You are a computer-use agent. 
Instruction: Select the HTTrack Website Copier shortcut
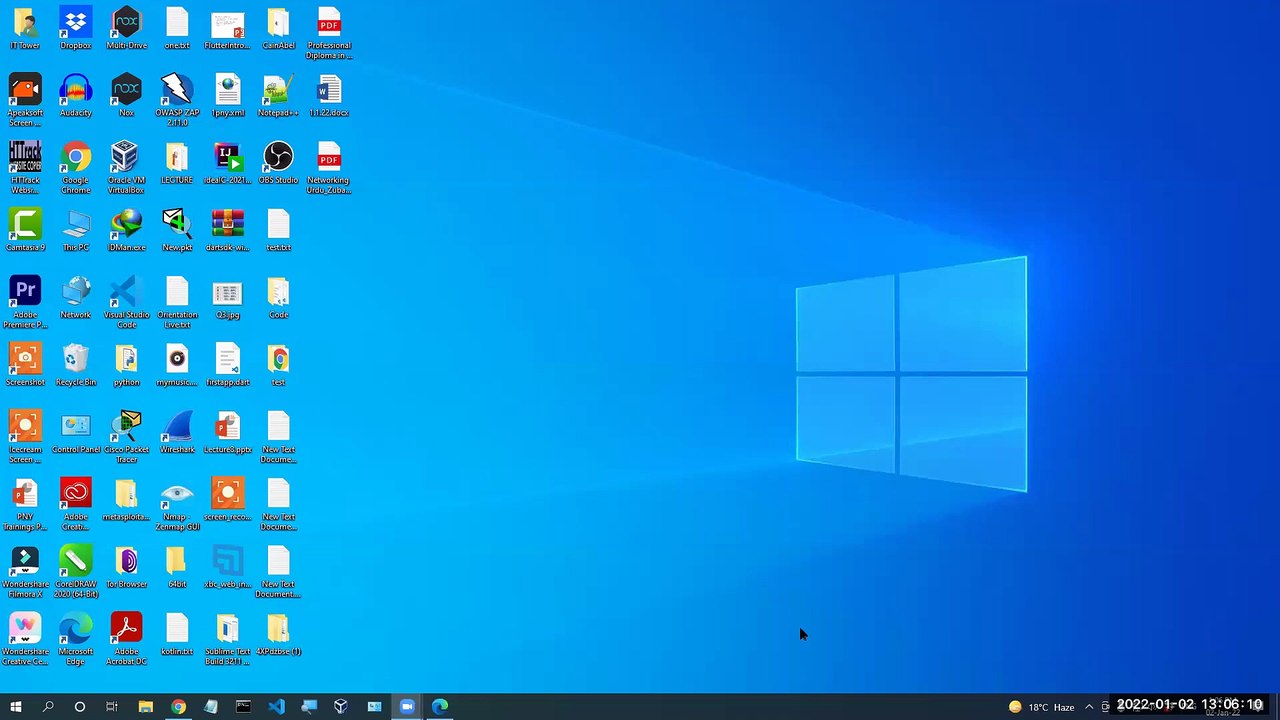pyautogui.click(x=25, y=168)
